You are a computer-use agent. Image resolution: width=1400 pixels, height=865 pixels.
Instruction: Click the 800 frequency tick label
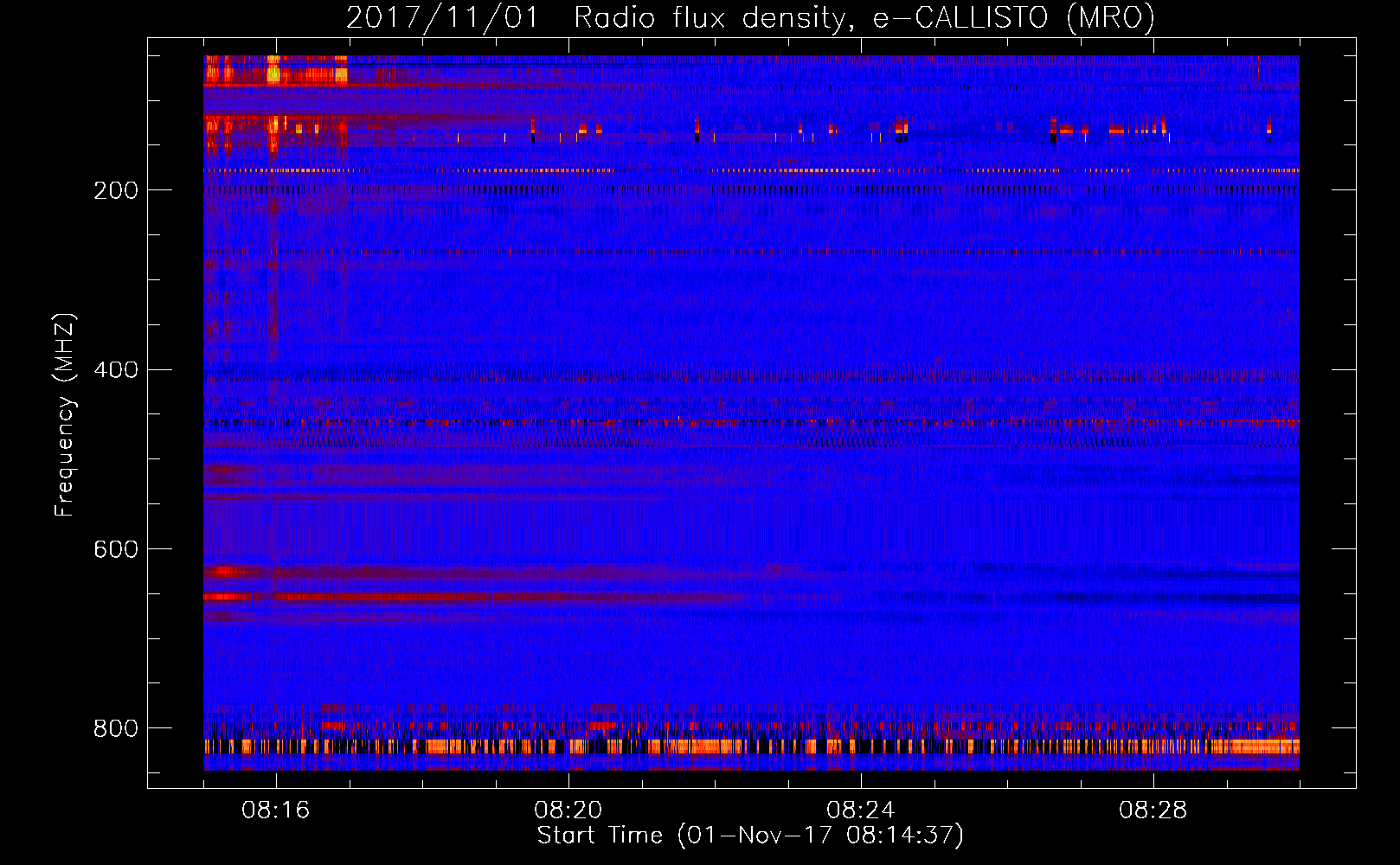point(116,729)
